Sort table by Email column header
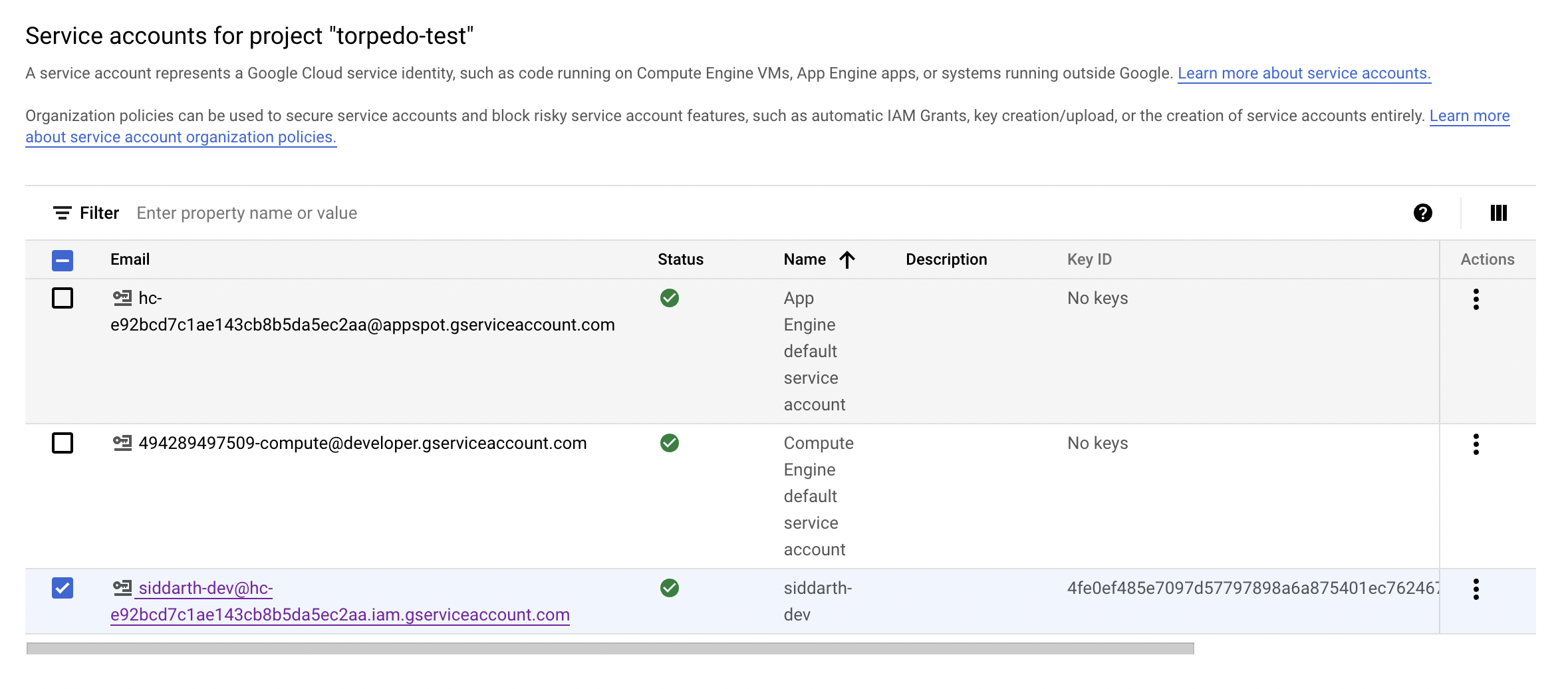This screenshot has width=1568, height=689. click(130, 259)
